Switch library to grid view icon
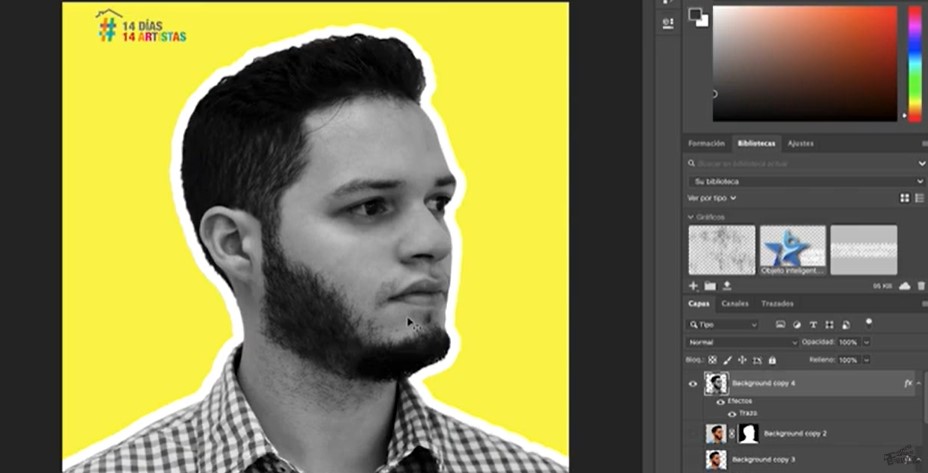 (x=904, y=198)
